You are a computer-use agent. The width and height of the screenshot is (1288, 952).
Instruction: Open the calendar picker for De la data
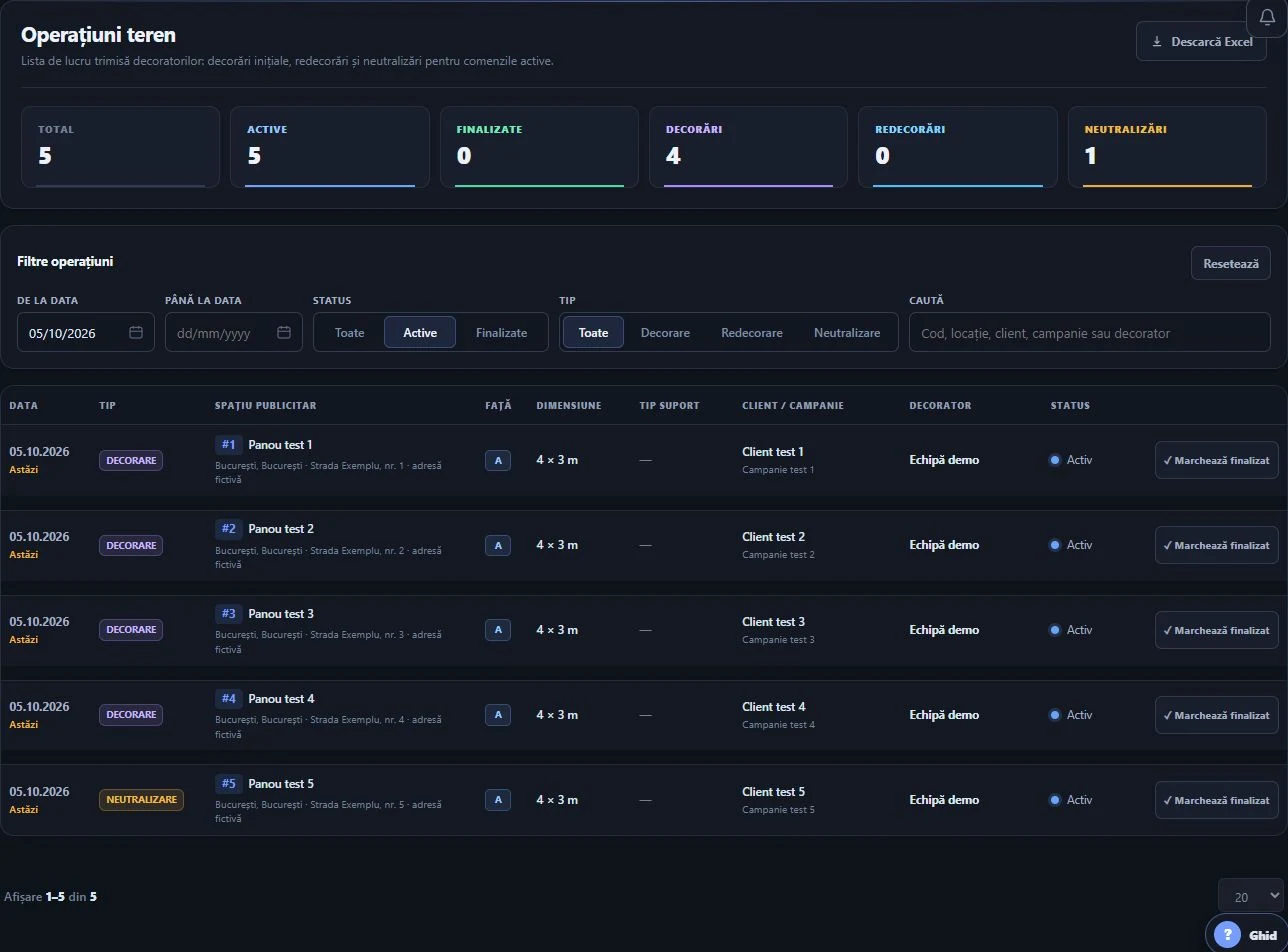point(136,332)
